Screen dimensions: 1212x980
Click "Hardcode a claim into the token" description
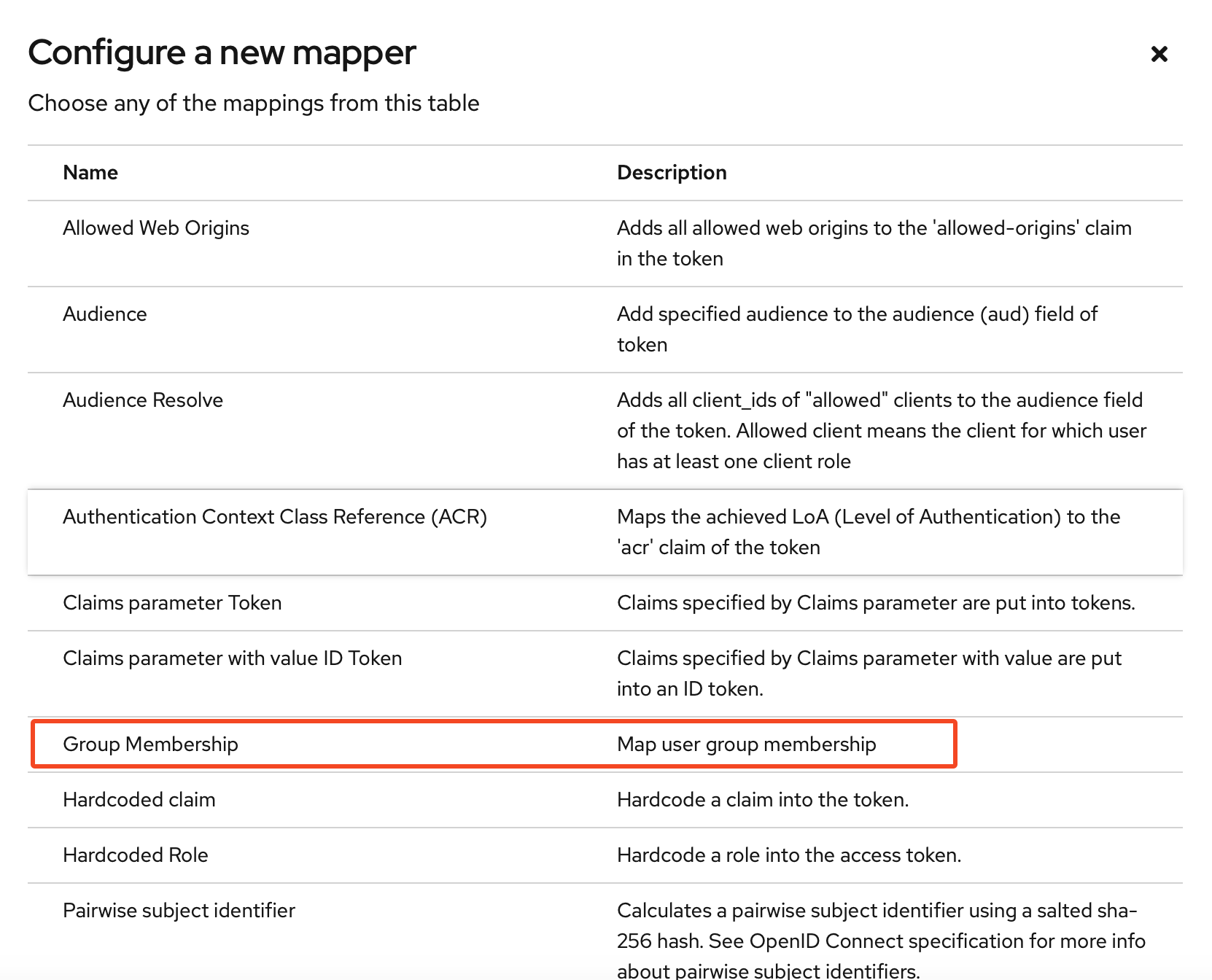(x=762, y=800)
